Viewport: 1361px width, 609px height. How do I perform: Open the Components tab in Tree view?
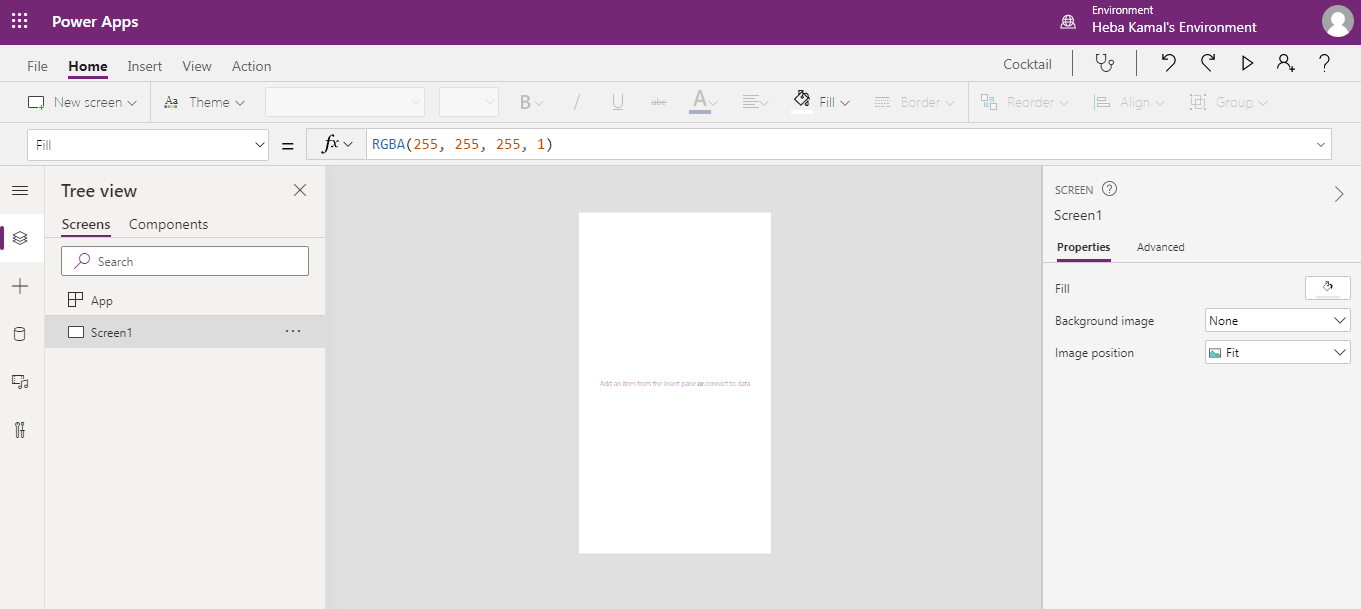(168, 224)
